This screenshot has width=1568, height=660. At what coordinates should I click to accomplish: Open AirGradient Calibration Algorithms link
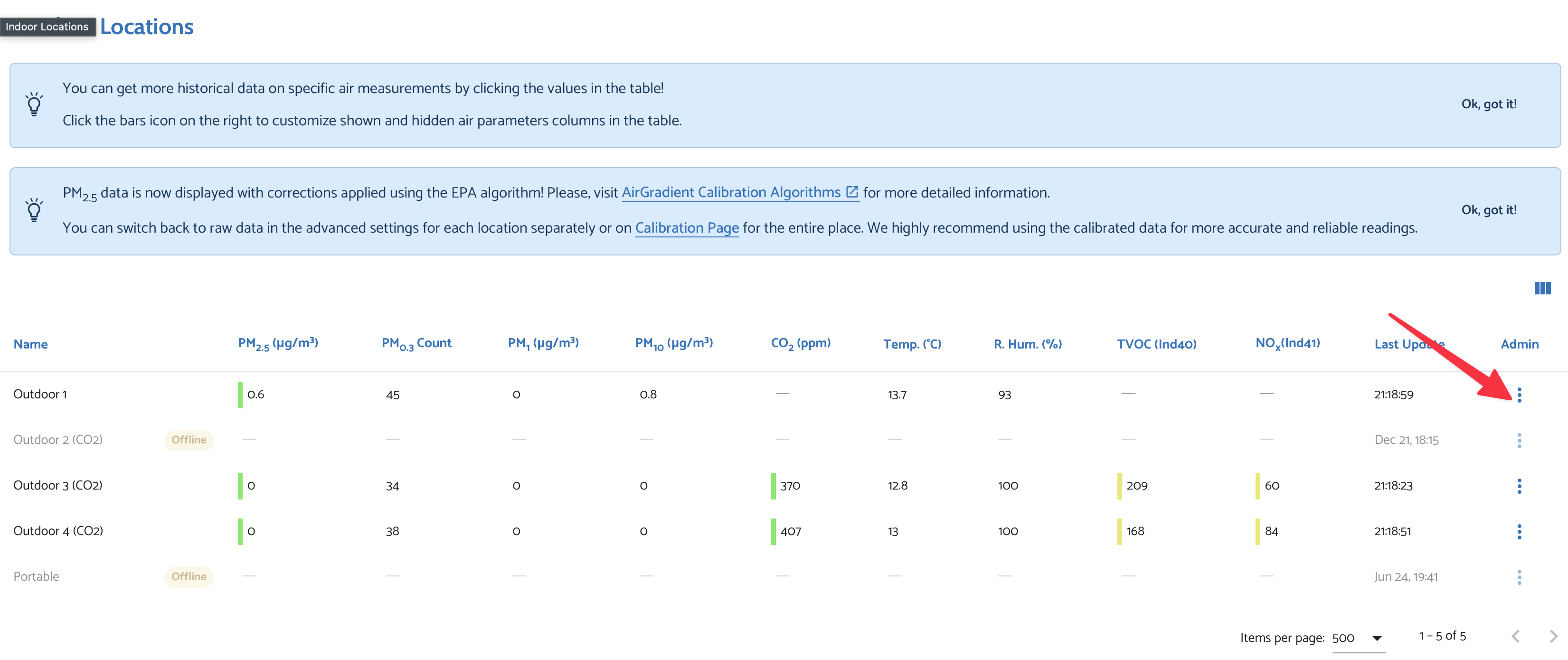[739, 192]
